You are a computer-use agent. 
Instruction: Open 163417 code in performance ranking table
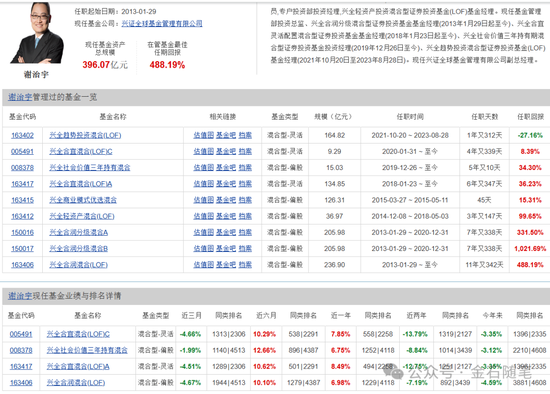coord(21,367)
